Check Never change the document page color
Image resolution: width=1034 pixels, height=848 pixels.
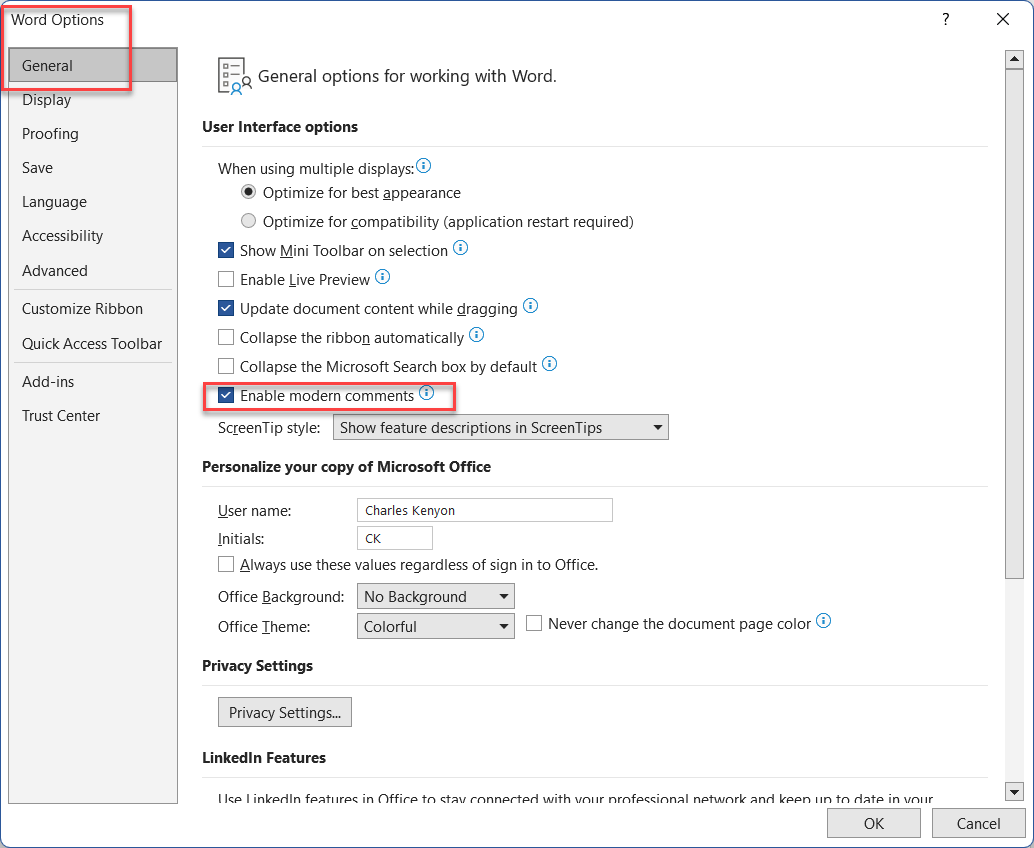(534, 623)
